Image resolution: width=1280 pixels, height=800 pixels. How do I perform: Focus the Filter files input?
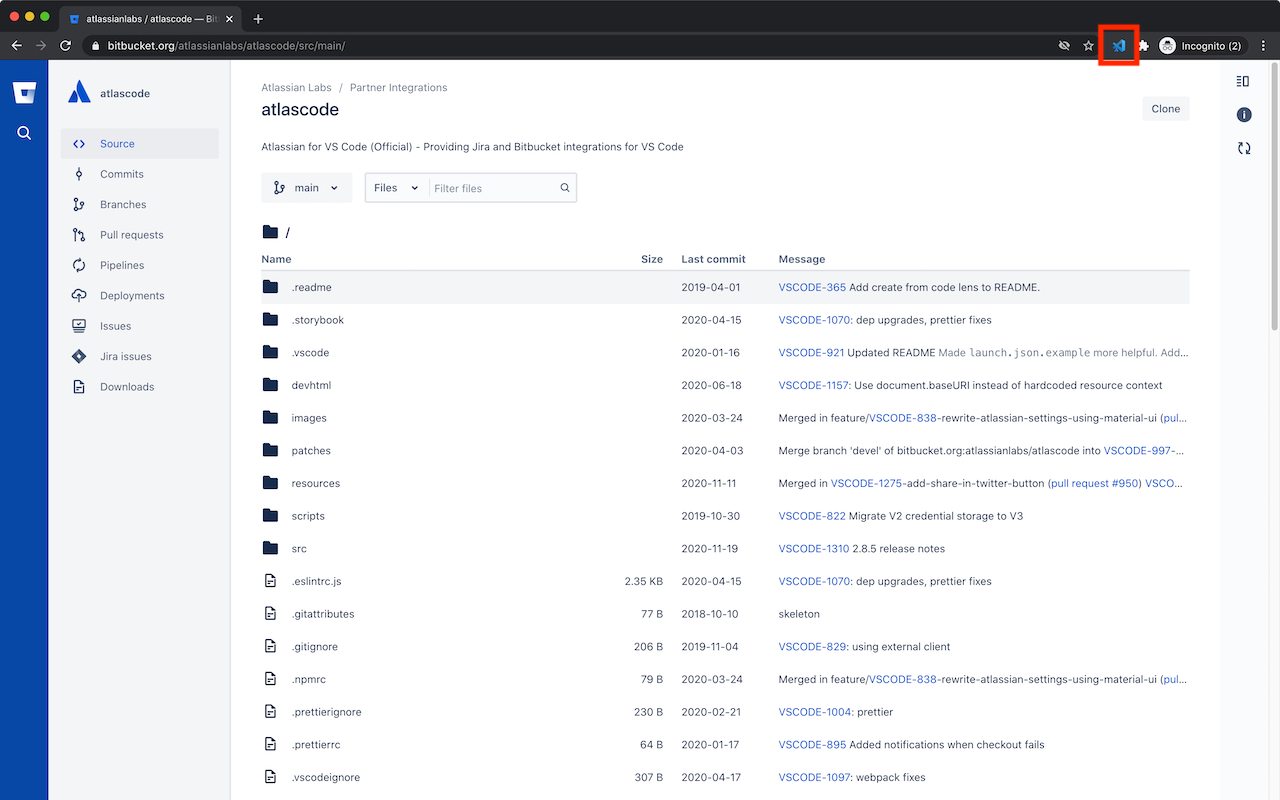pos(493,188)
